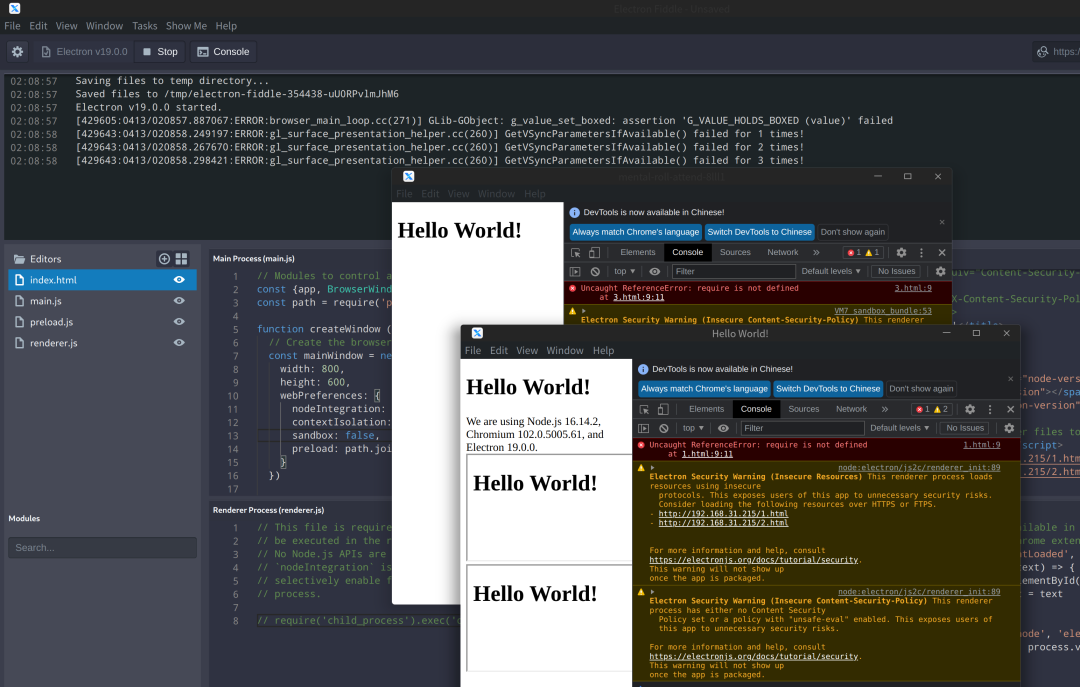
Task: Click the console Filter field in rear window
Action: pos(734,271)
